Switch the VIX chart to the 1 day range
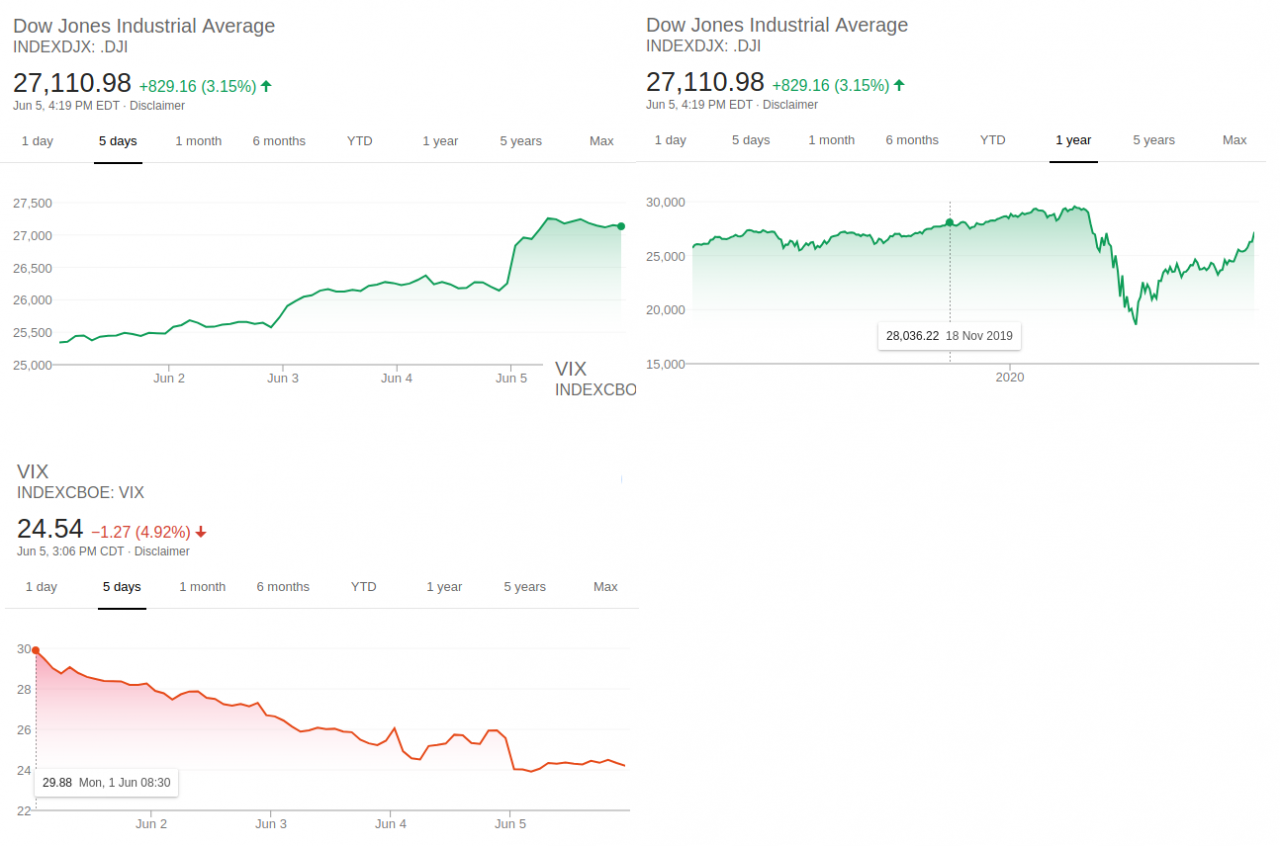Image resolution: width=1280 pixels, height=846 pixels. (x=41, y=587)
